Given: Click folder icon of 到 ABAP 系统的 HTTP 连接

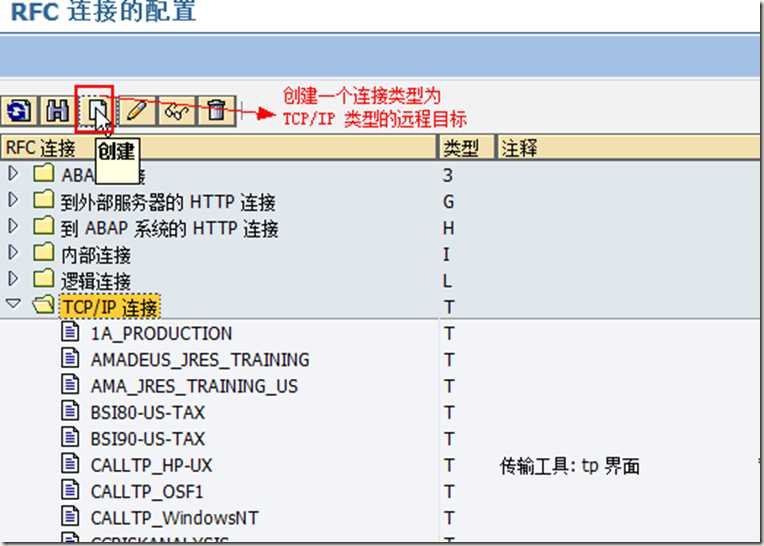Looking at the screenshot, I should (x=43, y=226).
